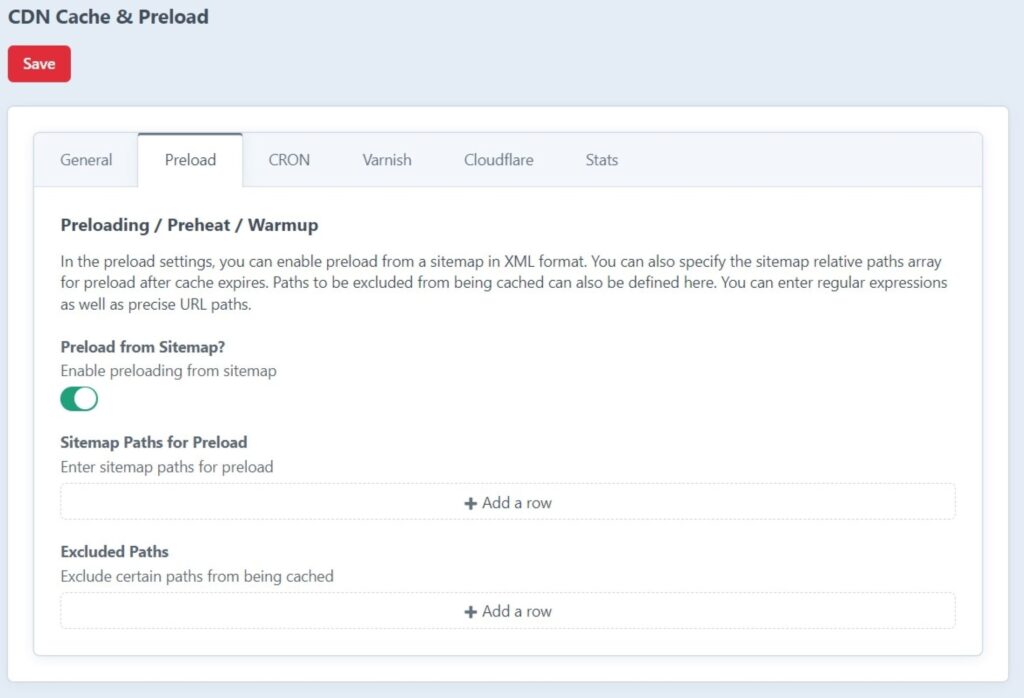Add a row under Excluded Paths
This screenshot has height=698, width=1024.
pyautogui.click(x=508, y=611)
